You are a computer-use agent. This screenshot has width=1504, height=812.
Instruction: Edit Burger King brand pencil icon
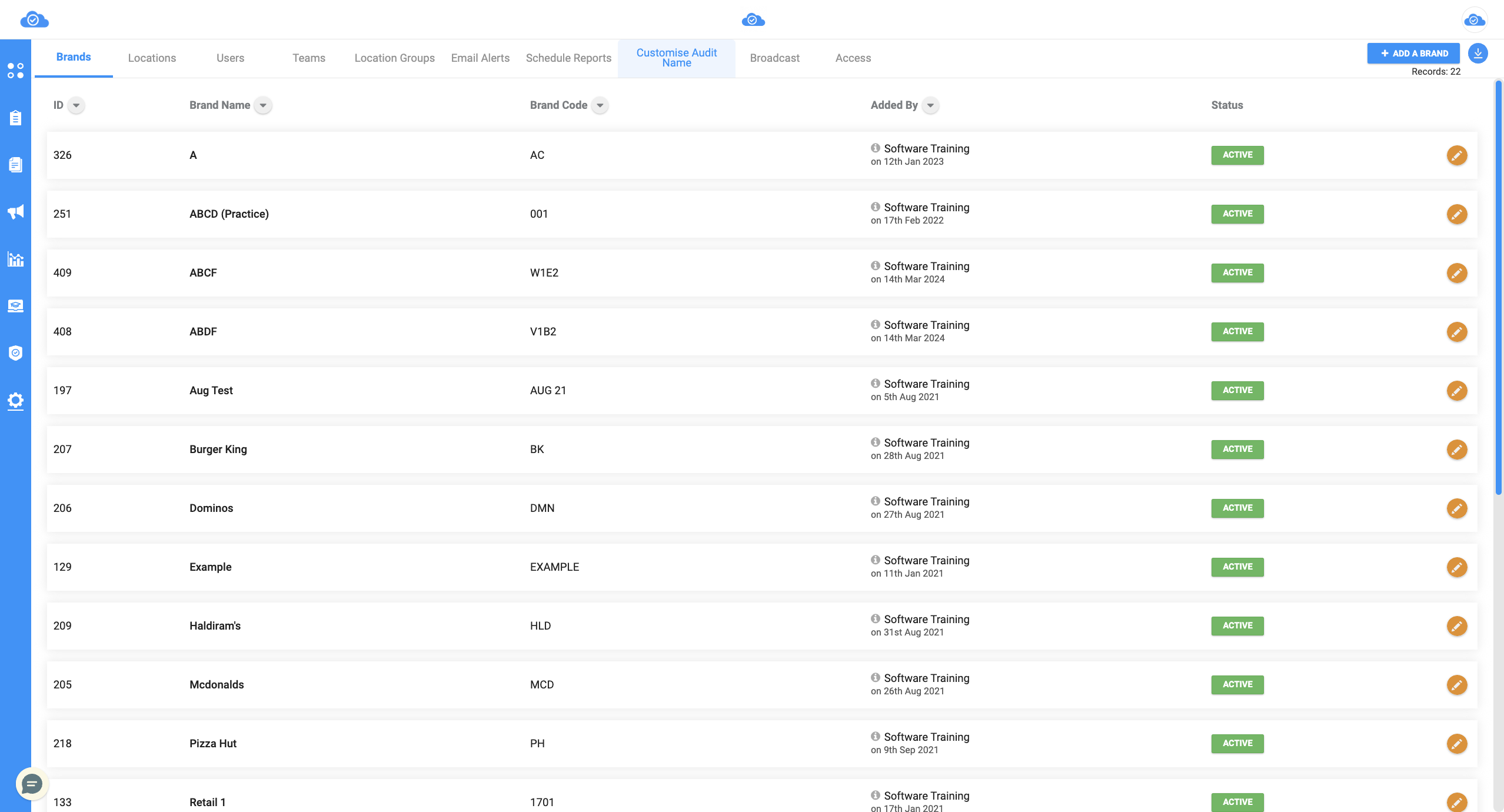(1457, 450)
